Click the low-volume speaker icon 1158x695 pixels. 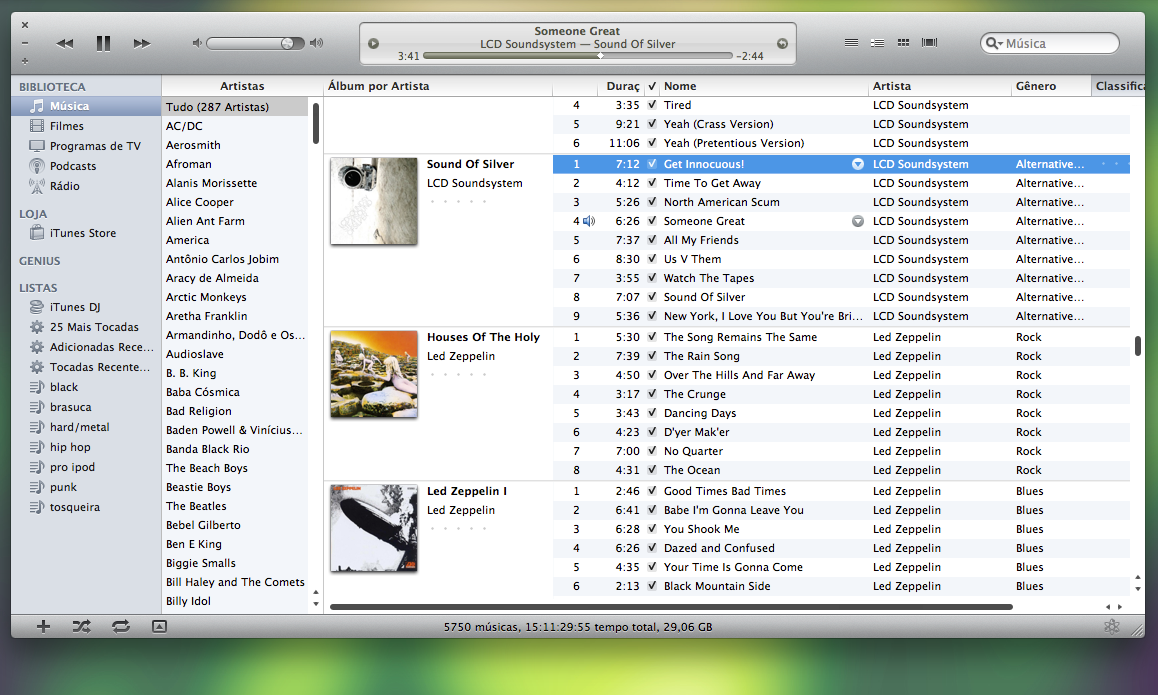[x=196, y=43]
